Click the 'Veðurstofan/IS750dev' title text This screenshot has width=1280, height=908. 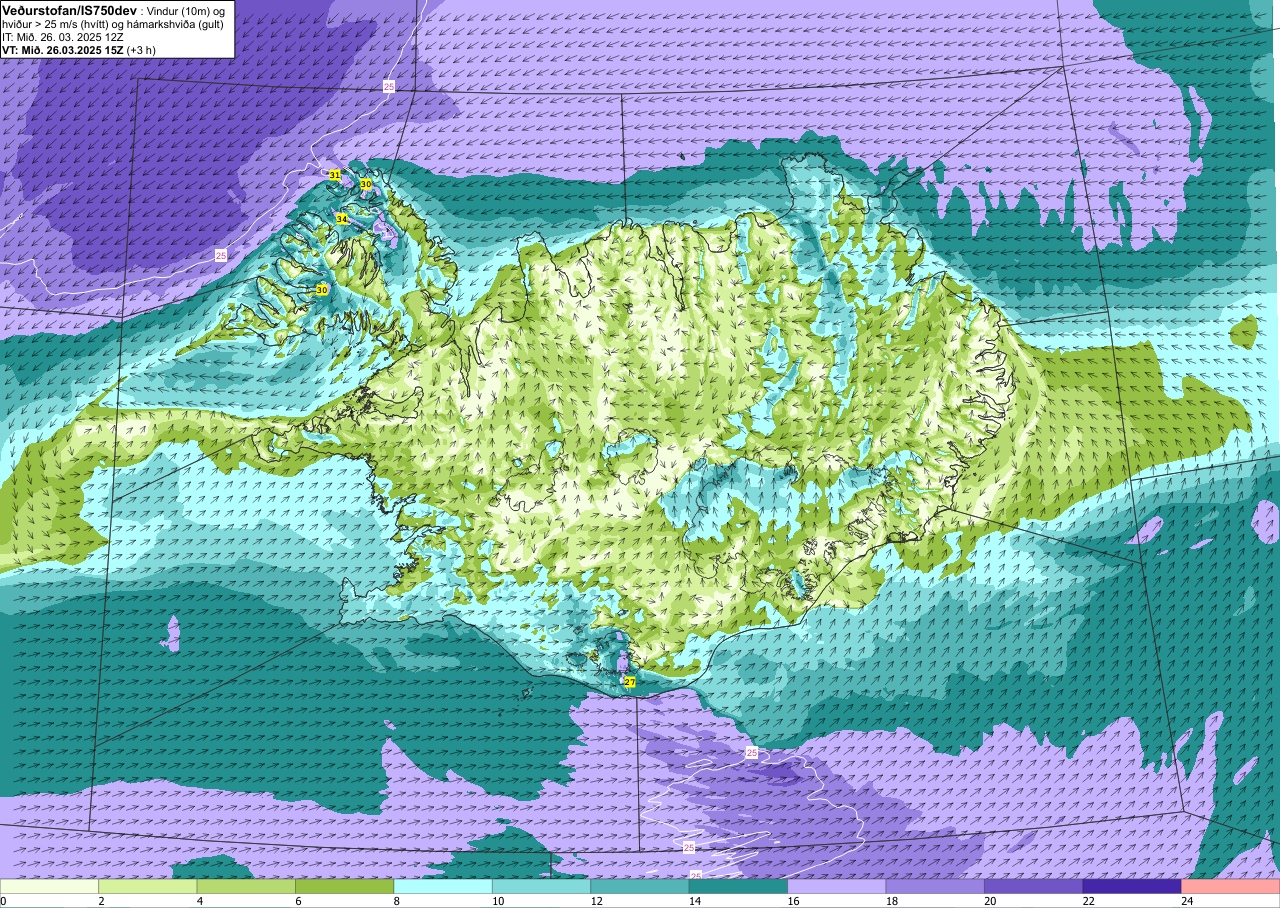pyautogui.click(x=69, y=9)
